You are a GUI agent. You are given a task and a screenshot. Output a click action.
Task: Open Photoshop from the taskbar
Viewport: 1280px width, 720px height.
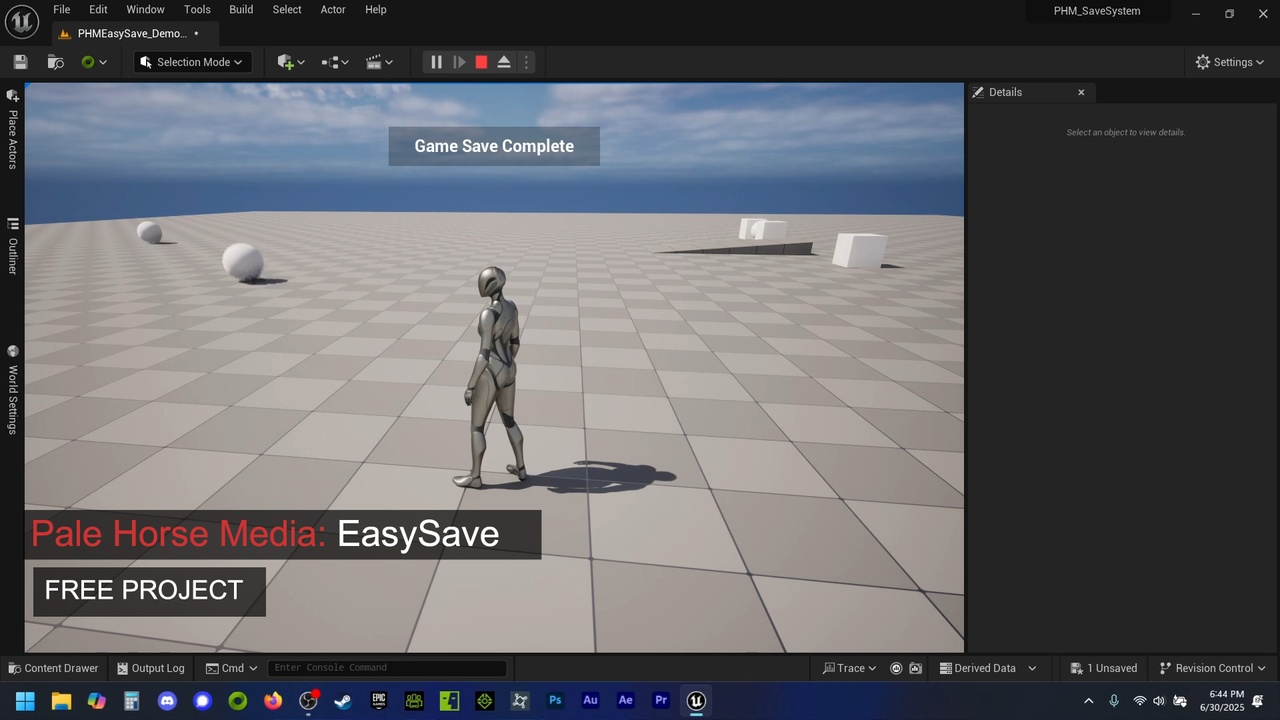point(555,701)
